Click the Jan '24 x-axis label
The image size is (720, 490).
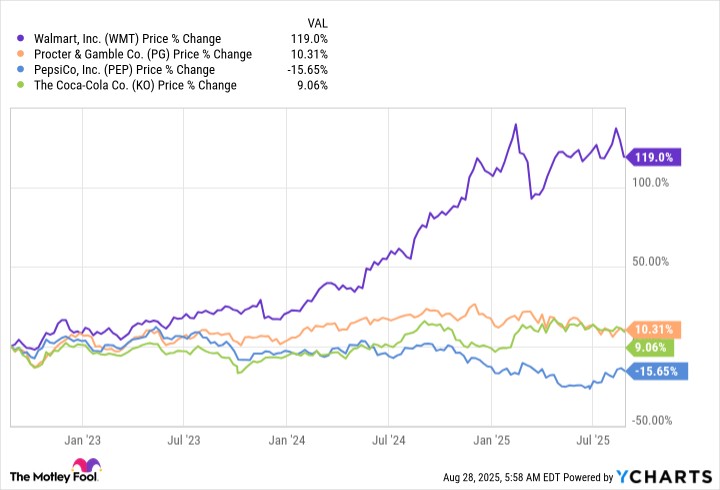(x=289, y=438)
